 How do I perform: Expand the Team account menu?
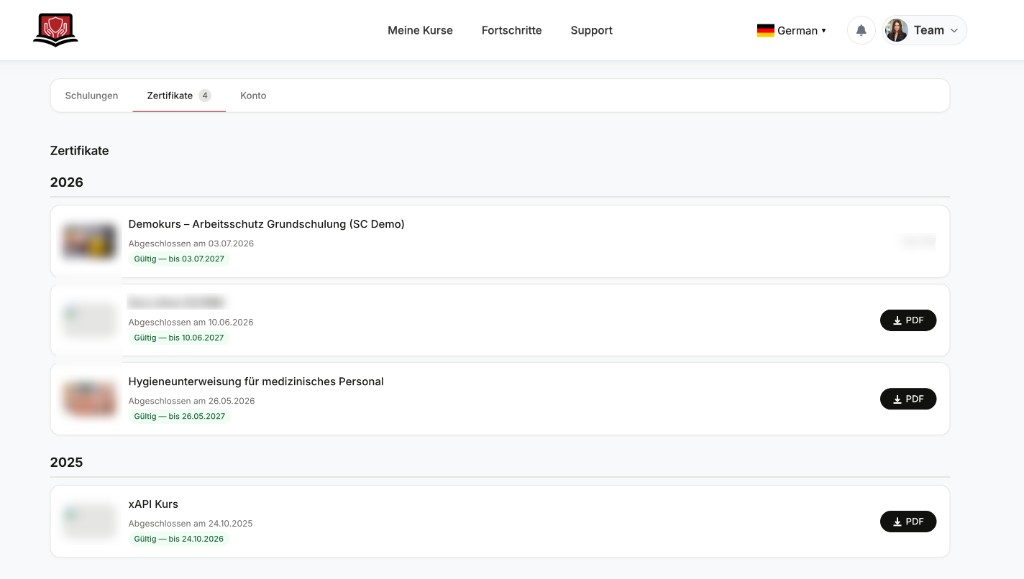click(924, 30)
